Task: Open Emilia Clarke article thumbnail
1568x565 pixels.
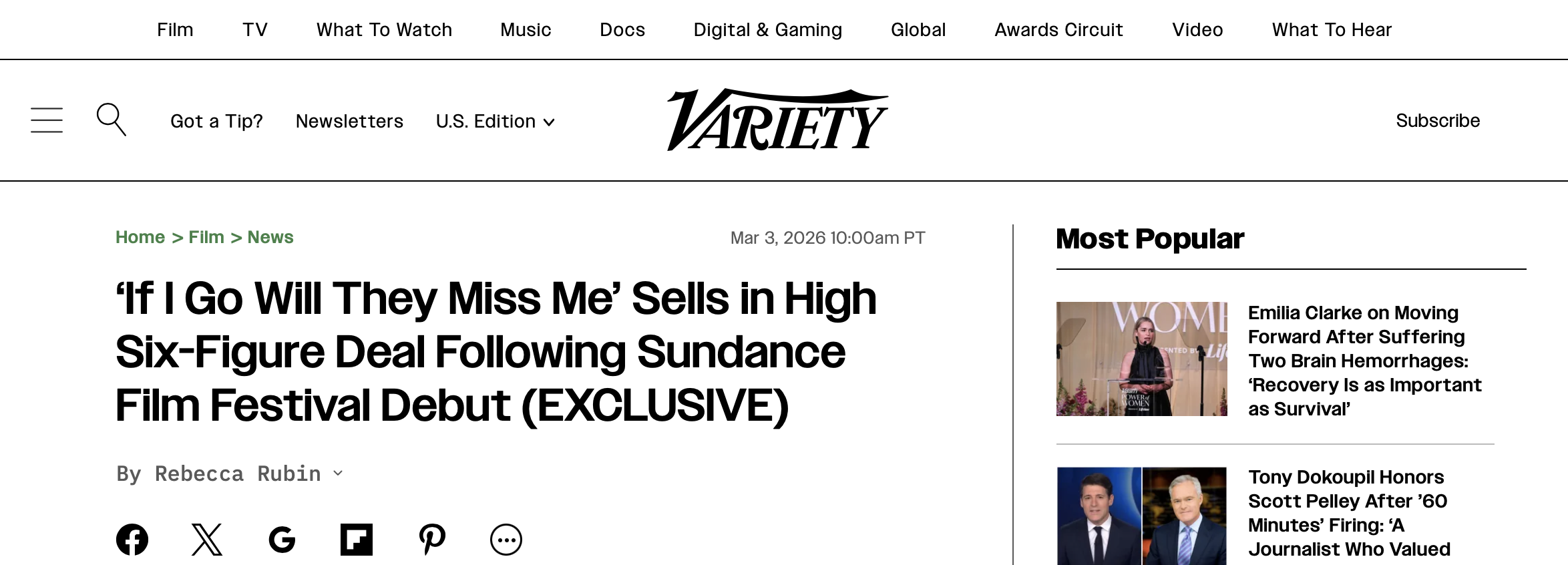Action: (1141, 359)
